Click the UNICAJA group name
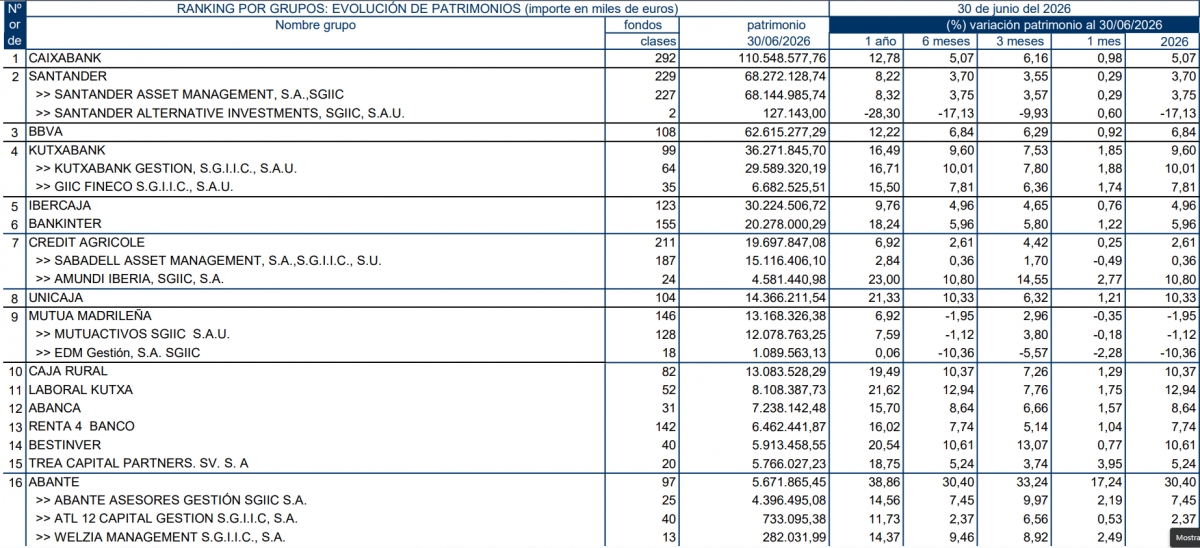The height and width of the screenshot is (548, 1200). point(57,298)
